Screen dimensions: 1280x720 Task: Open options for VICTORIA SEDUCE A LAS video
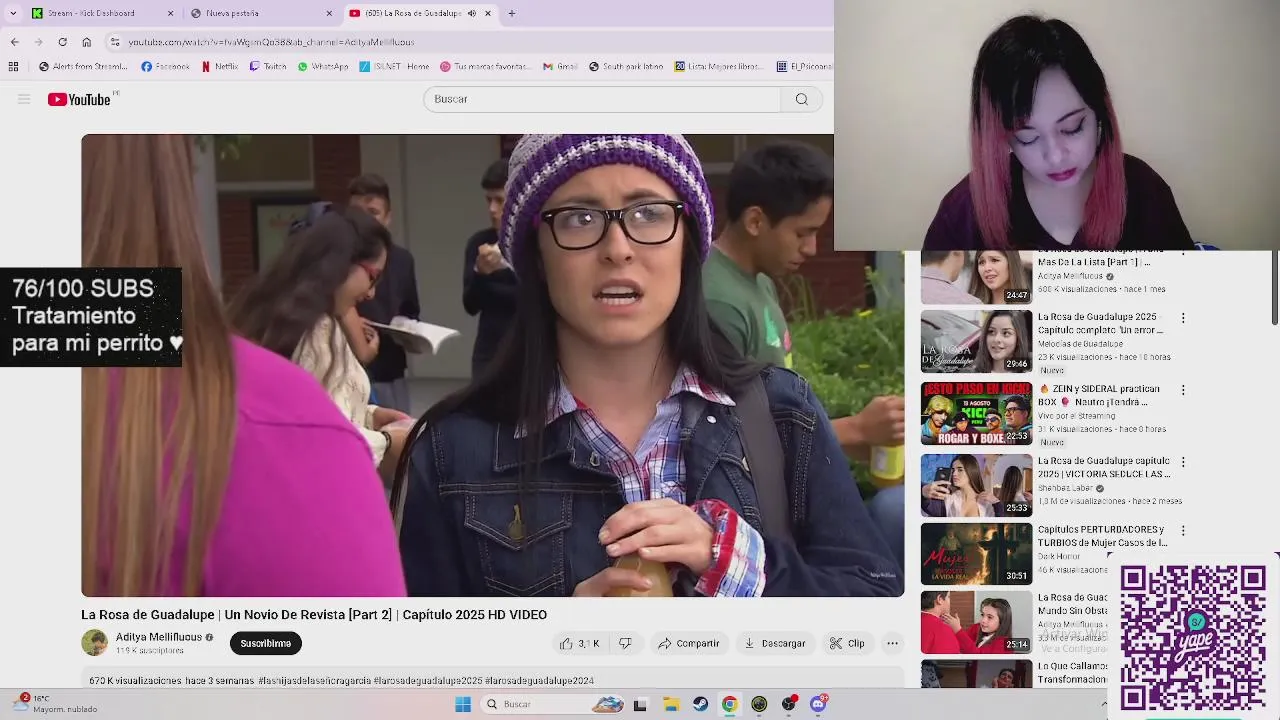[x=1183, y=462]
